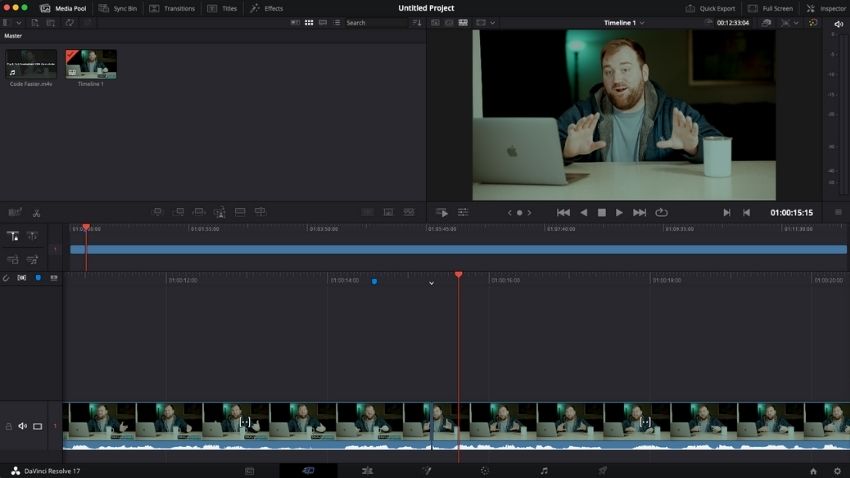This screenshot has width=850, height=478.
Task: Add a marker with the blue marker icon
Action: [38, 278]
